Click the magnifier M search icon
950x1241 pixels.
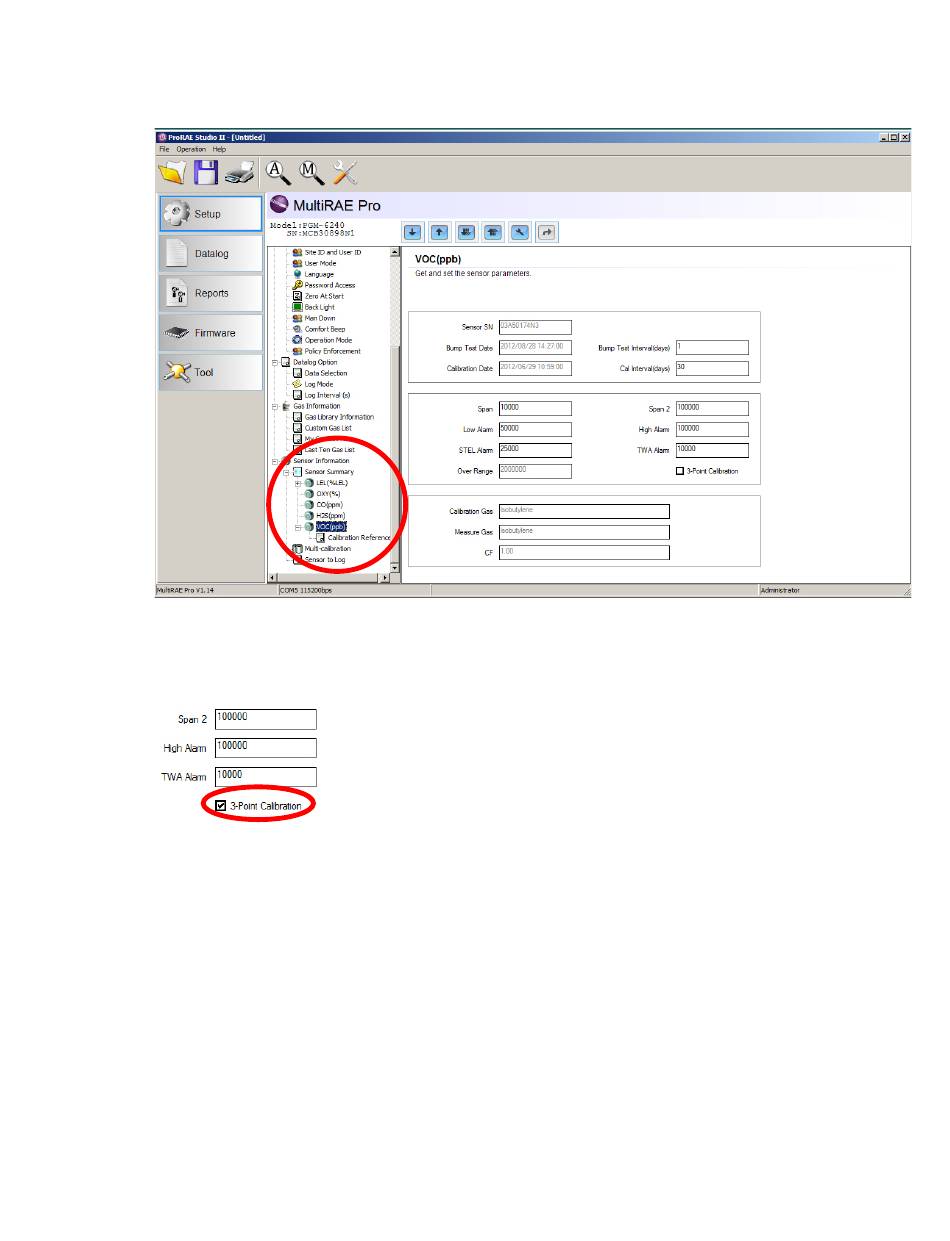(x=313, y=173)
